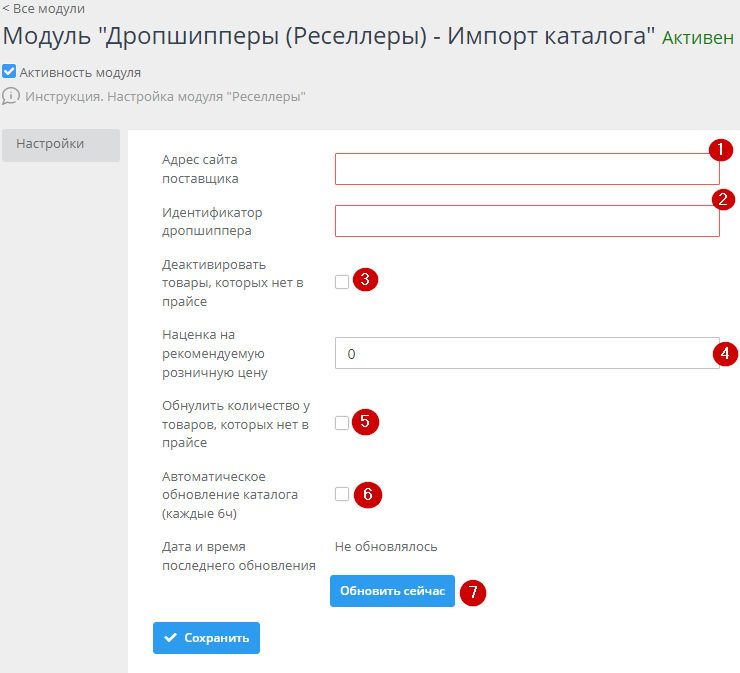Click the red number 3 marker
This screenshot has width=740, height=673.
coord(366,280)
